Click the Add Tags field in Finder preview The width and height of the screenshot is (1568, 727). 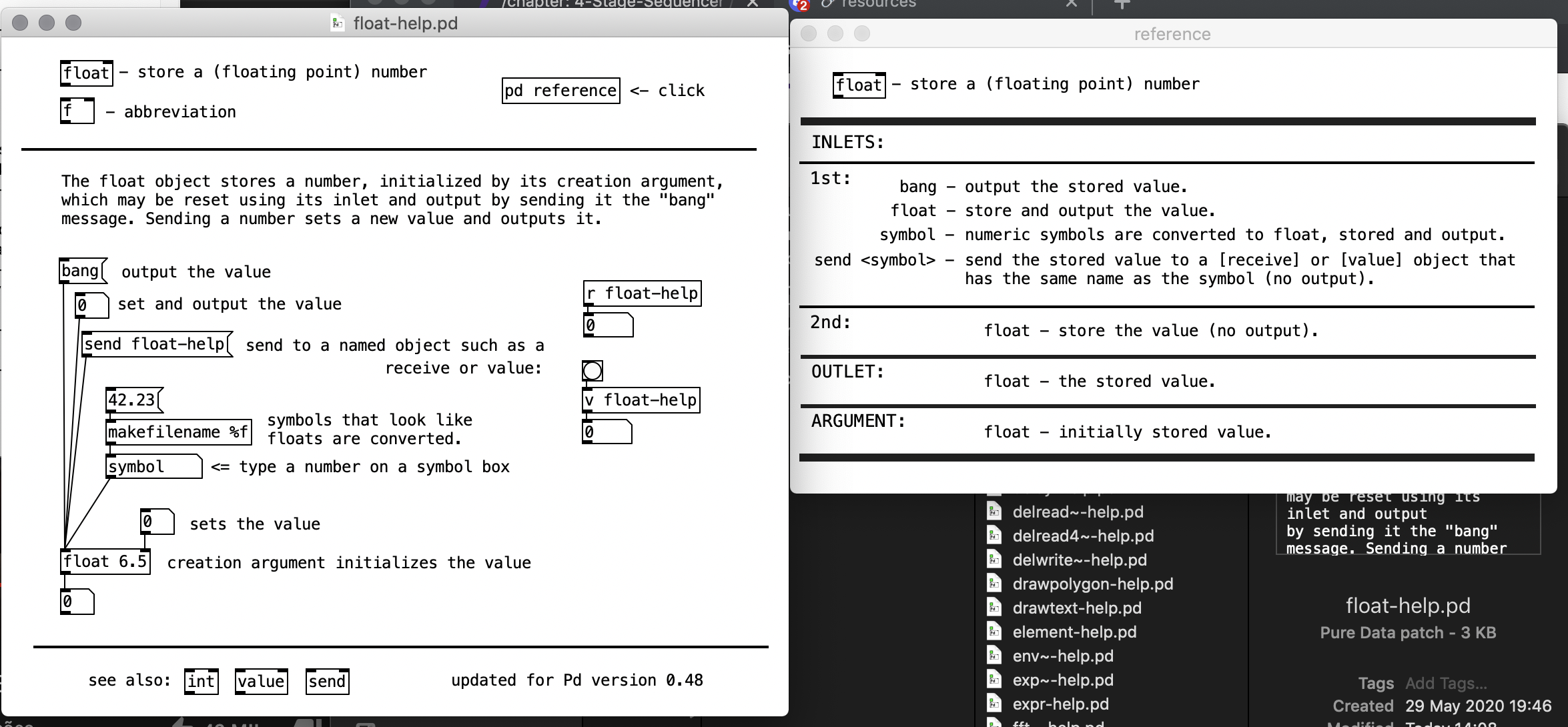tap(1445, 683)
